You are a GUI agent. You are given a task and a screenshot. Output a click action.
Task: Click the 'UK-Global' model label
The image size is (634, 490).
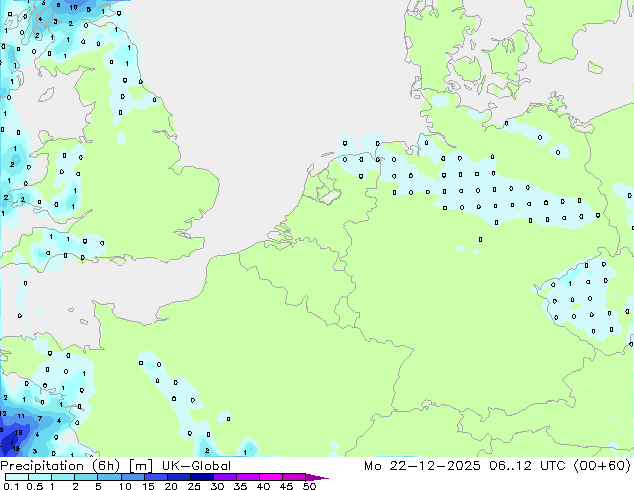tap(196, 466)
